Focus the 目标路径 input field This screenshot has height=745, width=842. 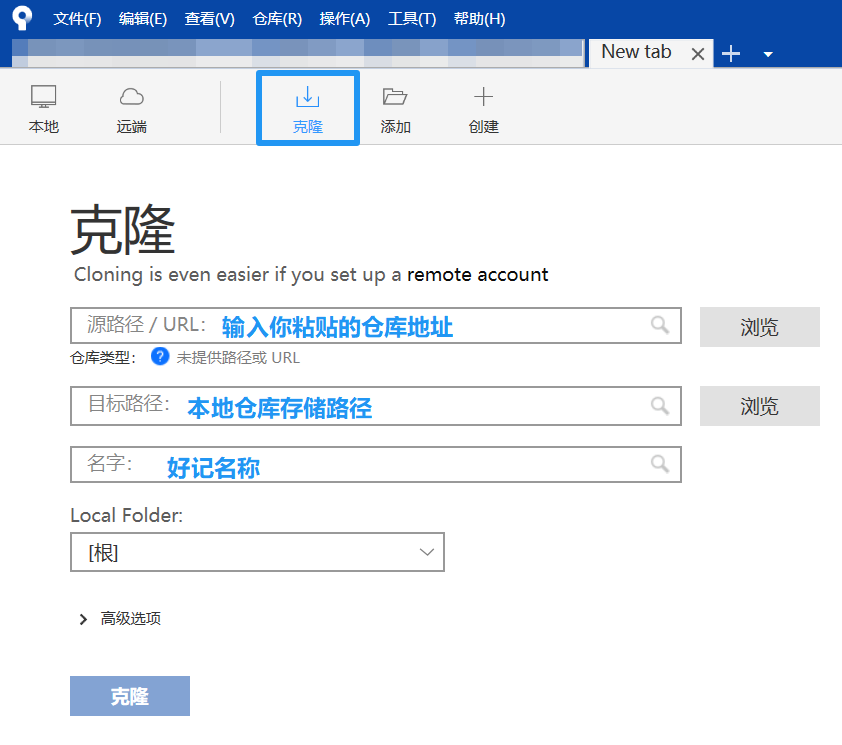(376, 406)
